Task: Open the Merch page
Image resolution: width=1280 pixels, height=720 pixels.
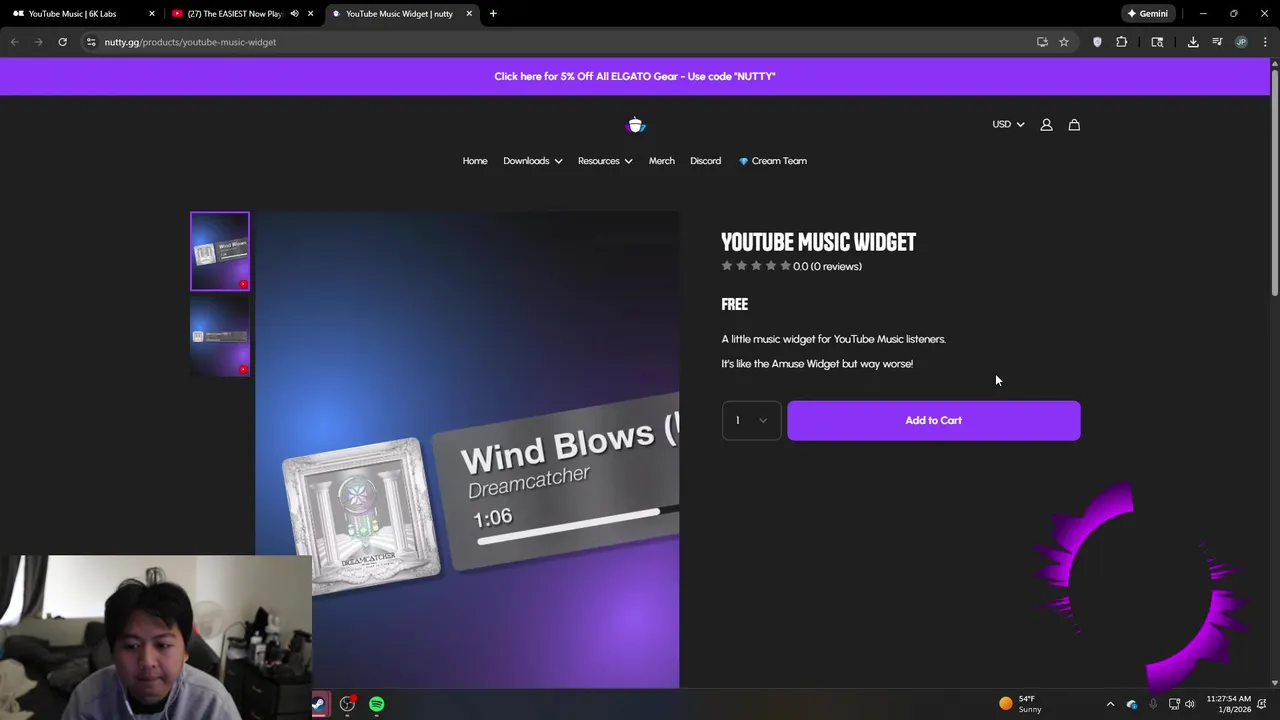Action: (661, 161)
